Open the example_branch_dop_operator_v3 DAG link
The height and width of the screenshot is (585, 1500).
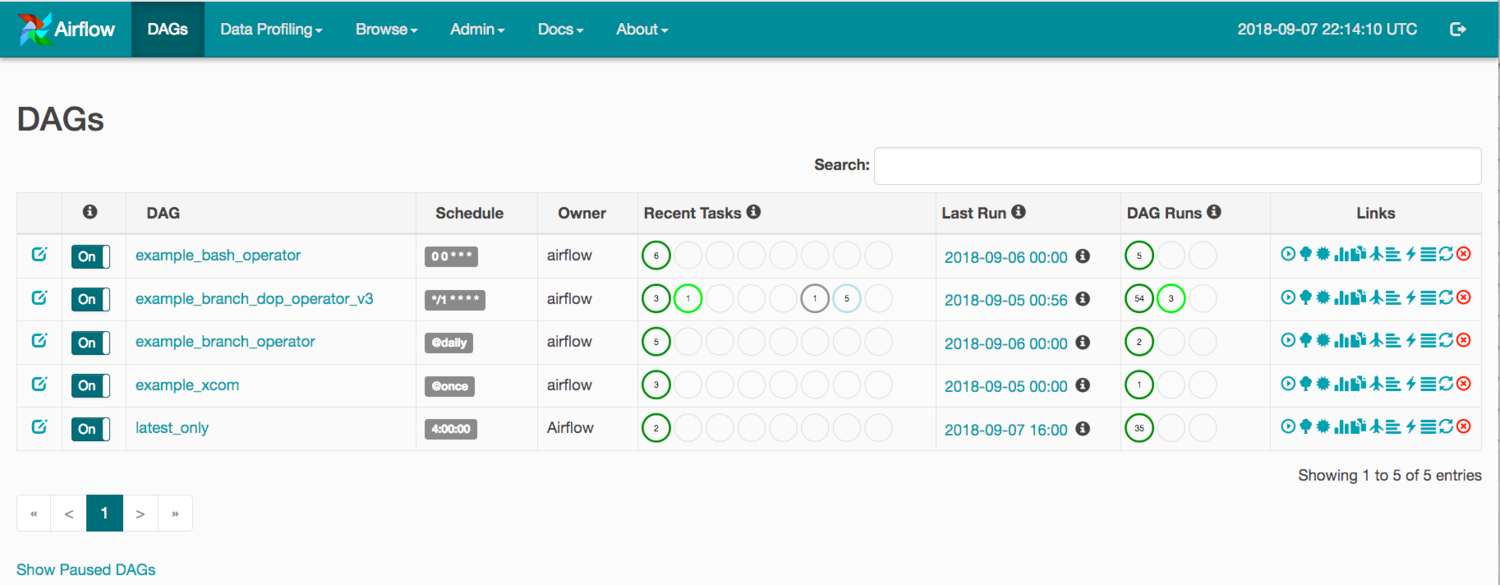click(x=254, y=298)
